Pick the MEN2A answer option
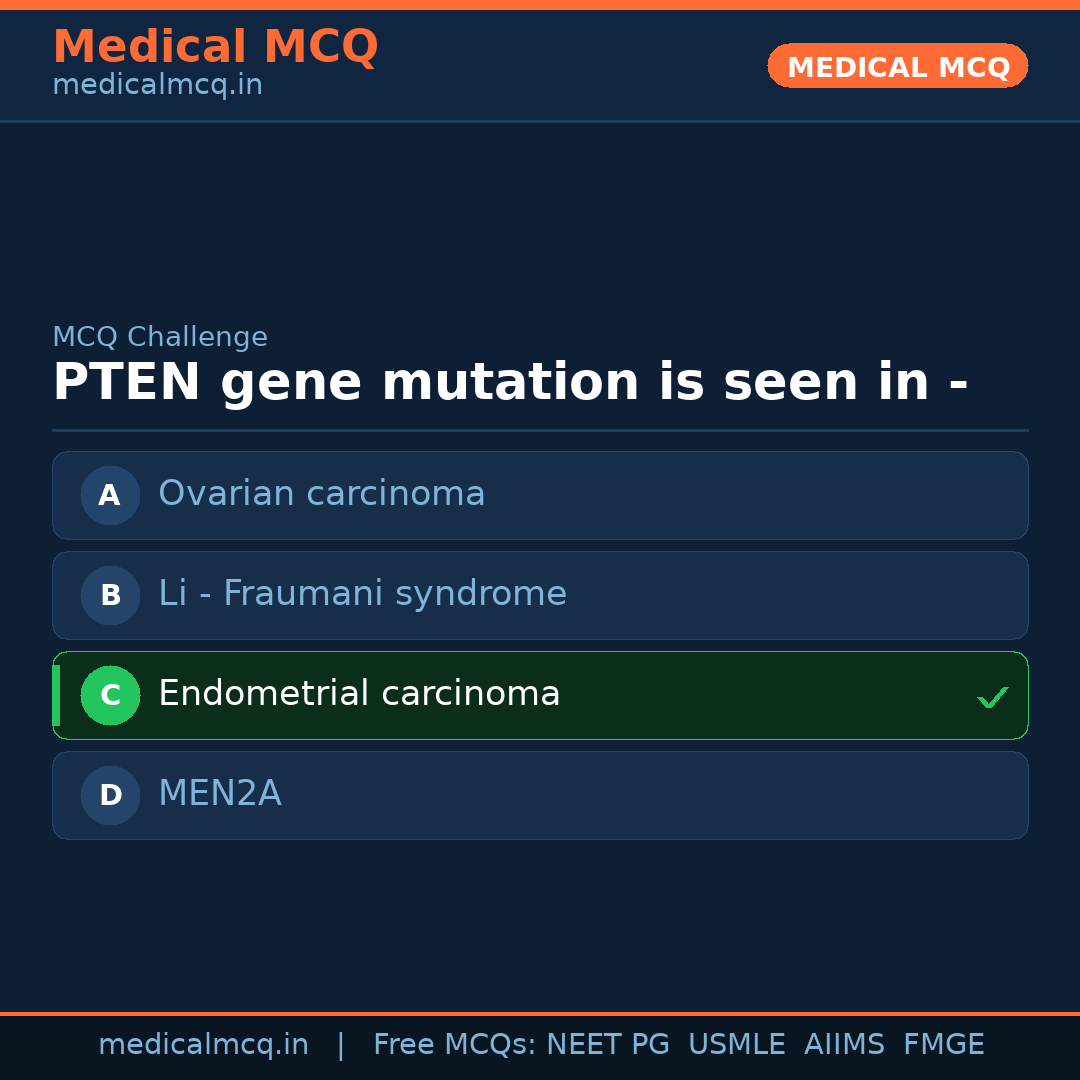1080x1080 pixels. (219, 794)
